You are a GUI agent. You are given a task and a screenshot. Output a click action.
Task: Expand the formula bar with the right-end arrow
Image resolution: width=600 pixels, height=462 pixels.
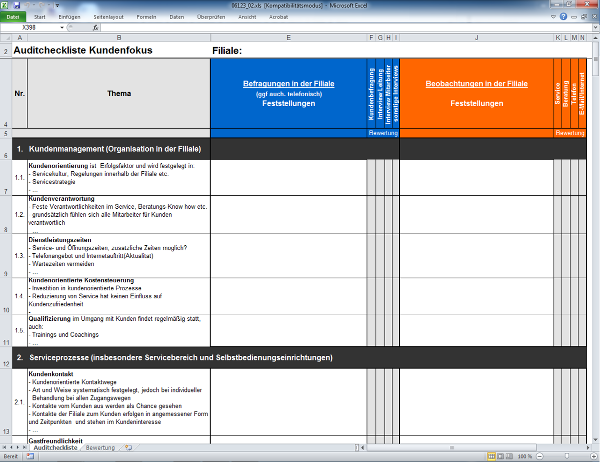(x=596, y=28)
